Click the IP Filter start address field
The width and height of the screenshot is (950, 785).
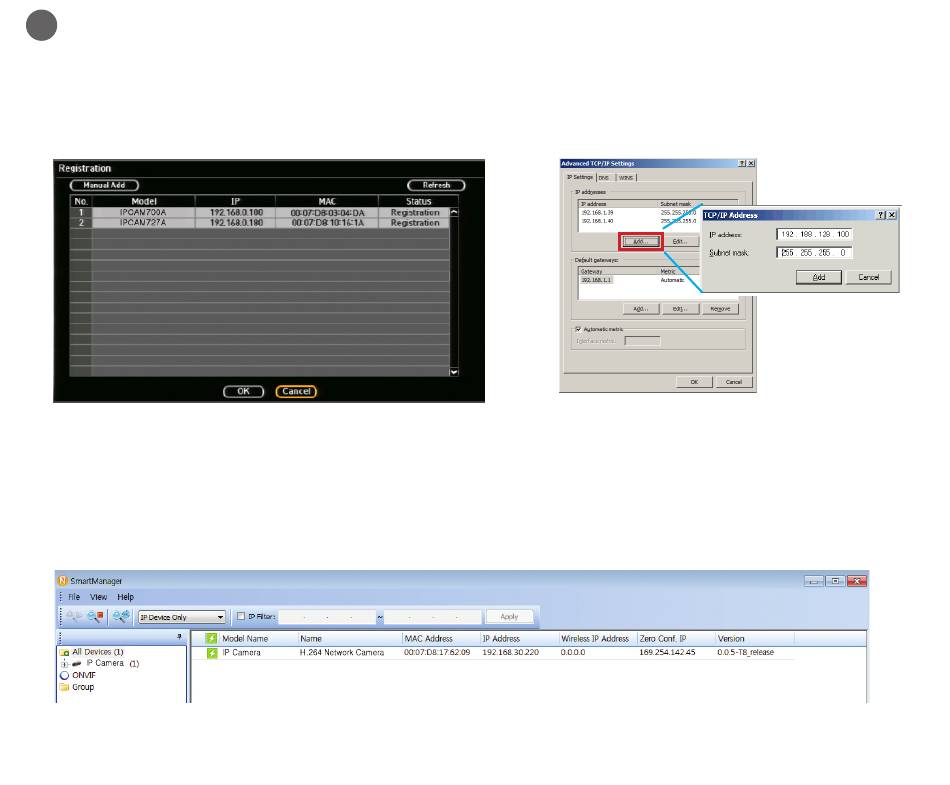click(327, 617)
